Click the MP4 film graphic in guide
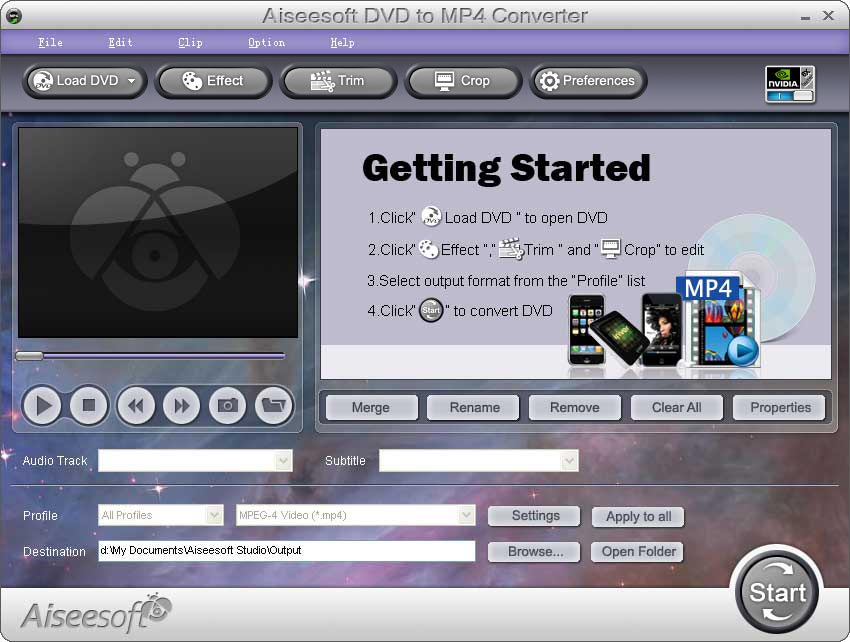The image size is (850, 642). click(717, 320)
